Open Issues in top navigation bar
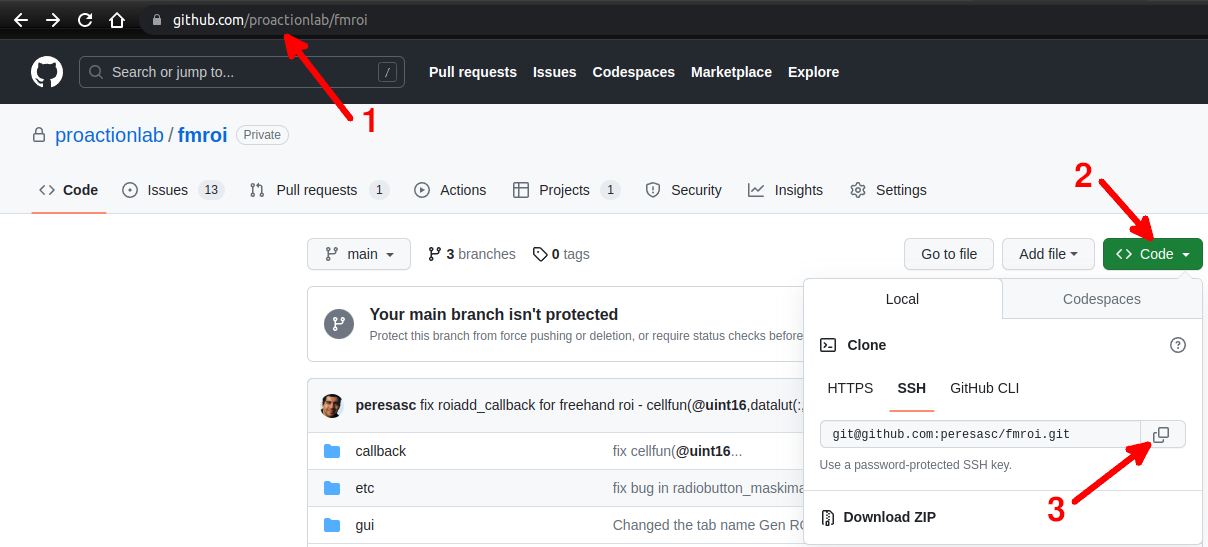1208x547 pixels. [554, 72]
